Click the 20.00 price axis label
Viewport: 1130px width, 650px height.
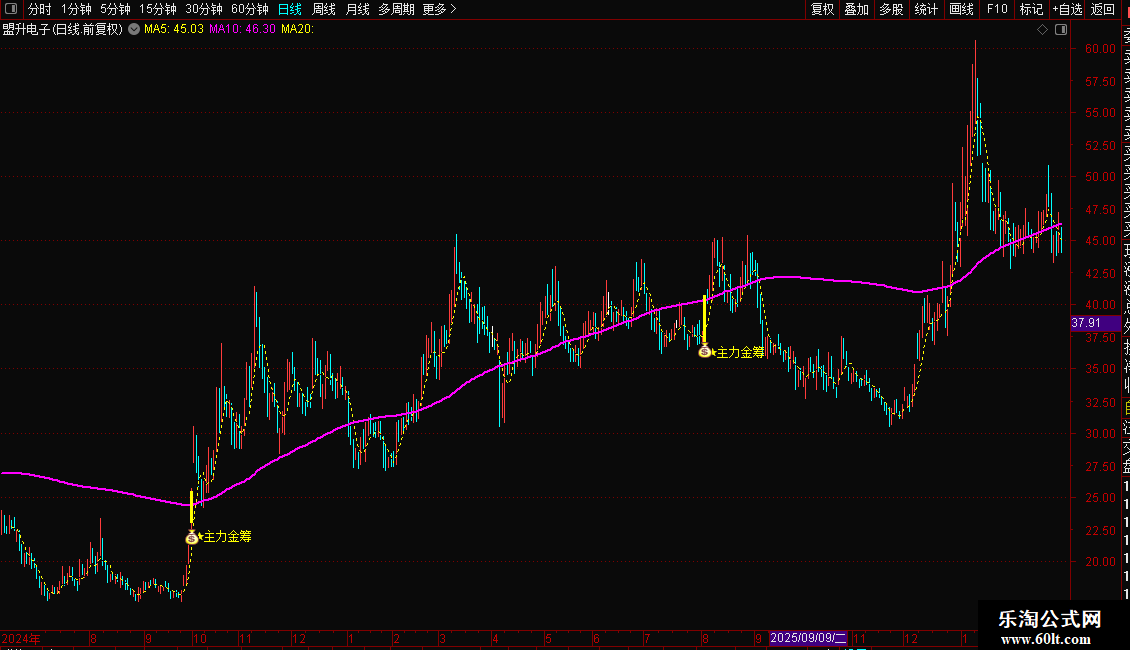(x=1100, y=562)
